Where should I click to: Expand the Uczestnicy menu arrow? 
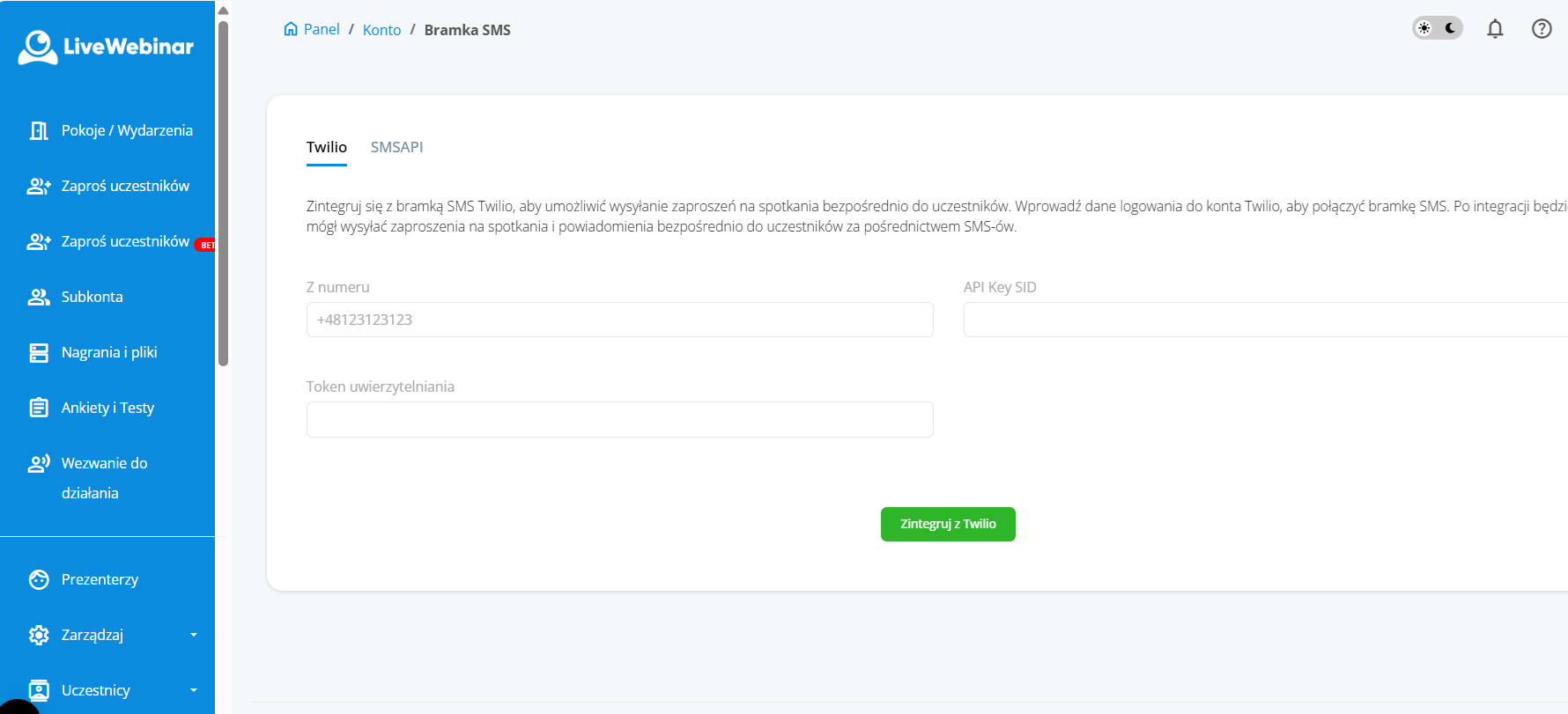[x=194, y=690]
